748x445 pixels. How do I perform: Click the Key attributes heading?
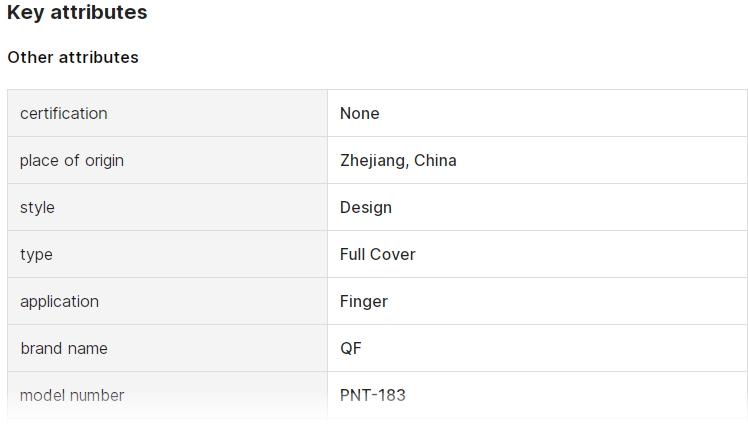77,12
